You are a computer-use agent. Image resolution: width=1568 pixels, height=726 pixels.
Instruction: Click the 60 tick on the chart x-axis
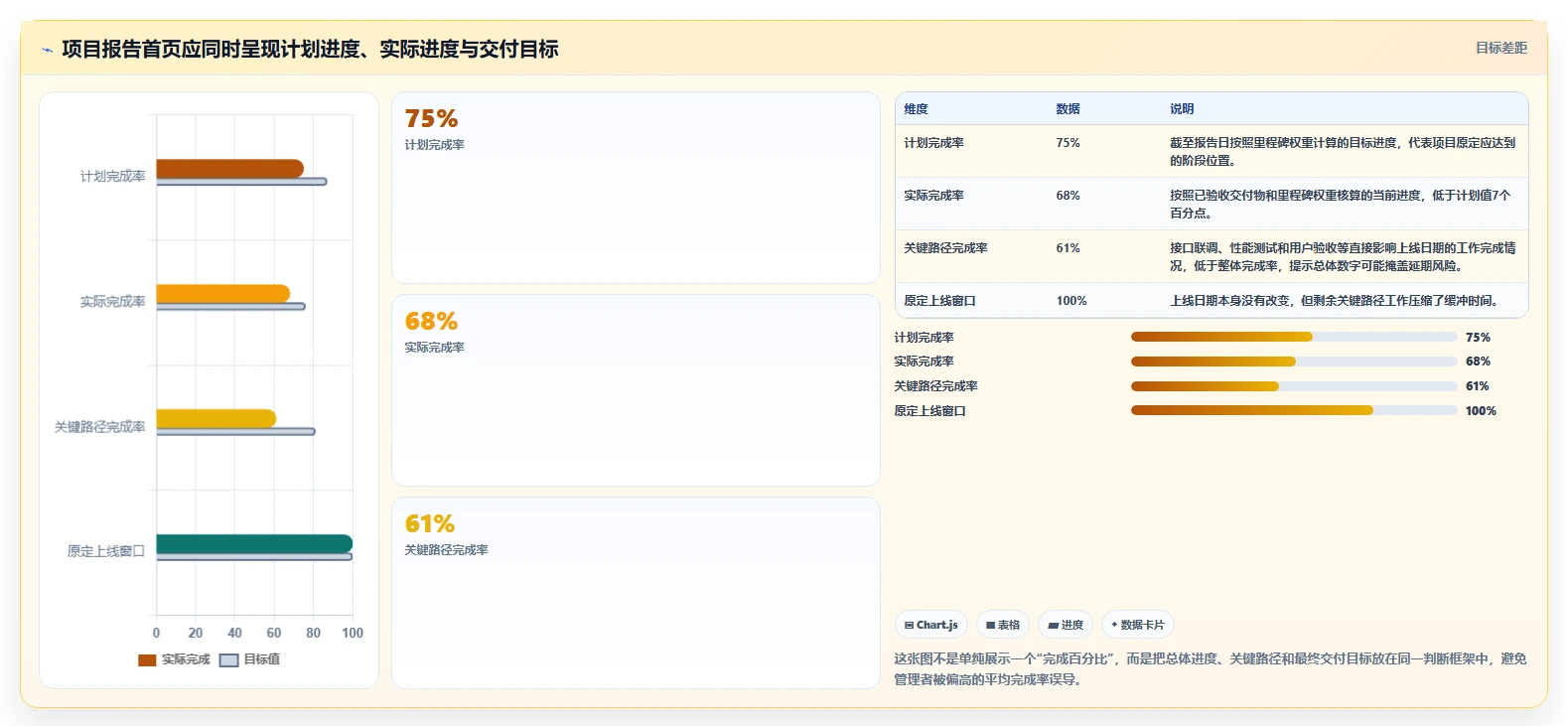pos(274,633)
